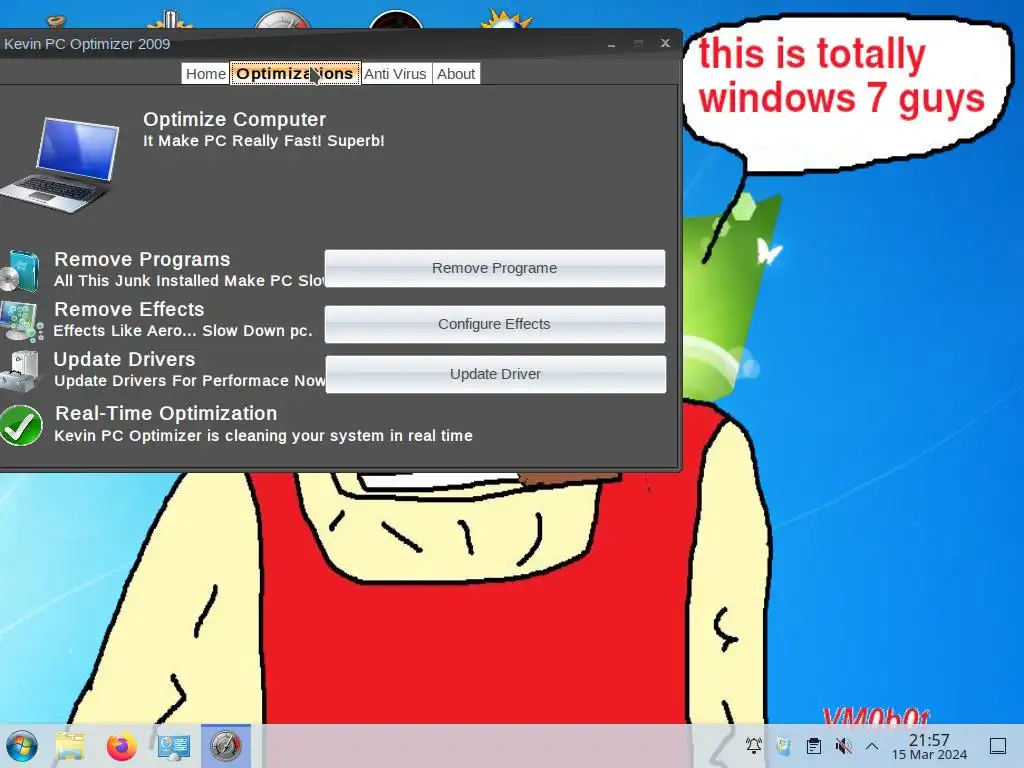This screenshot has height=768, width=1024.
Task: Click the laptop Optimize Computer icon
Action: click(61, 164)
